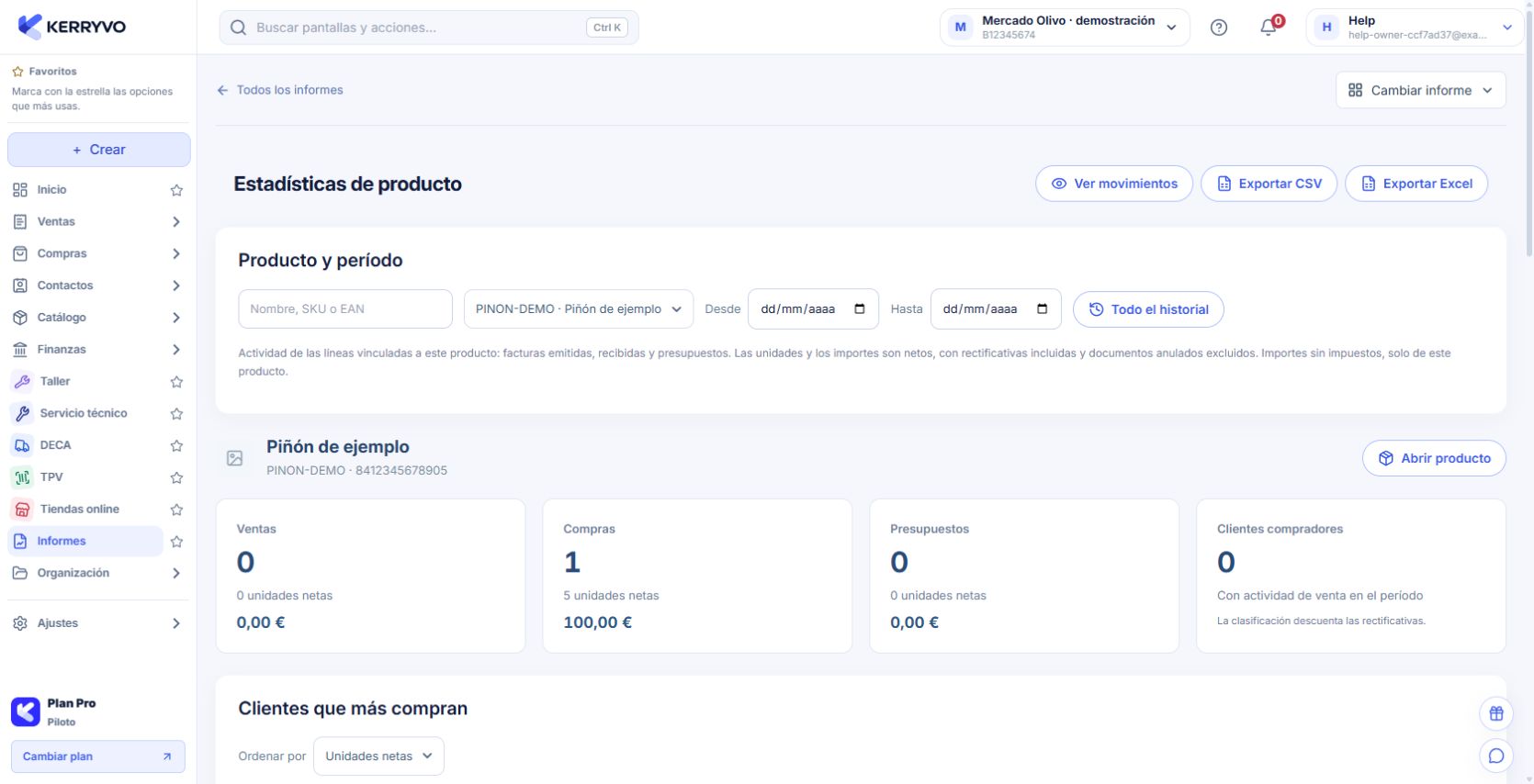
Task: Expand the Catálogo submenu
Action: click(x=176, y=318)
